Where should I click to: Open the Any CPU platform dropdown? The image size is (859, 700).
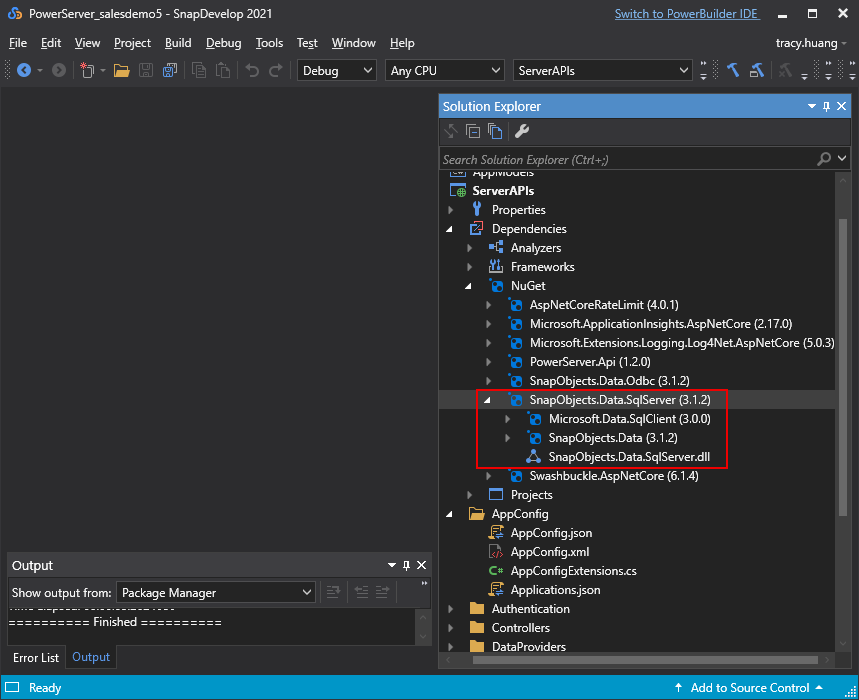click(x=444, y=70)
